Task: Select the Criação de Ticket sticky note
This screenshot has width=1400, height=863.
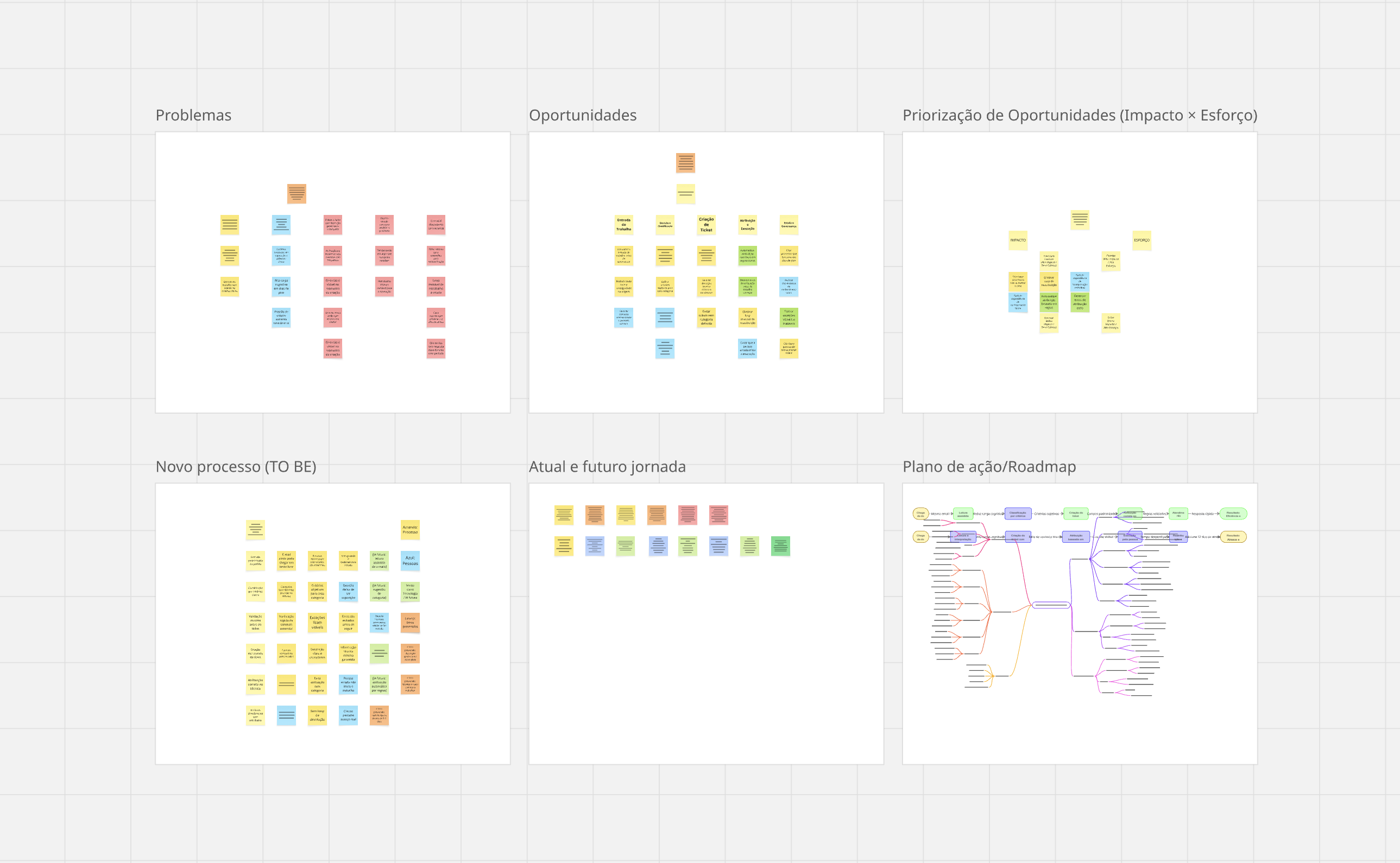Action: tap(706, 224)
